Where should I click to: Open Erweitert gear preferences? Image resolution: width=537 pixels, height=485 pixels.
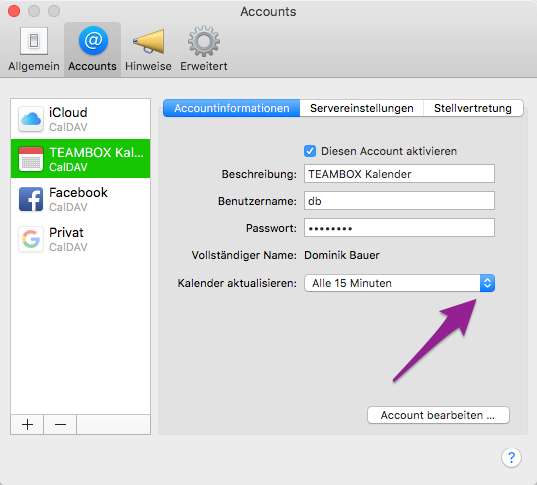coord(204,49)
